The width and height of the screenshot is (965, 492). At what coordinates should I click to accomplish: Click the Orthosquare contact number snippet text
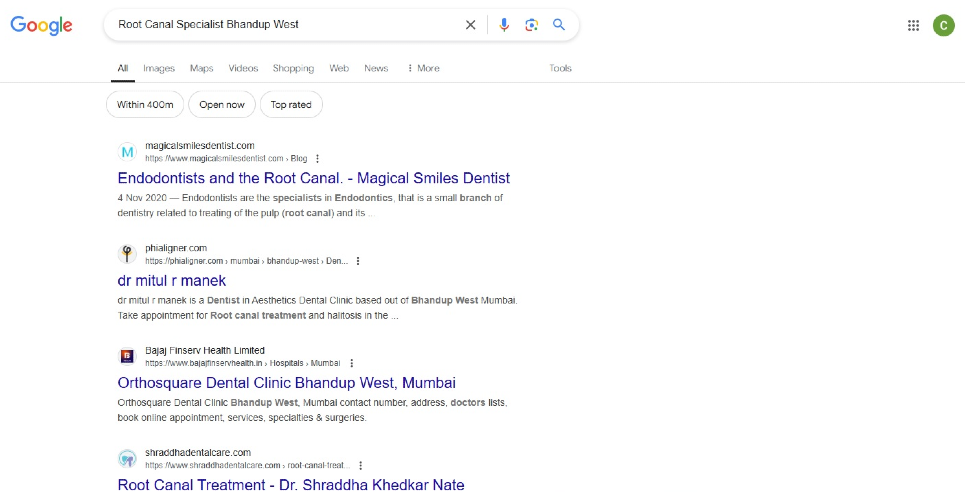pos(312,410)
